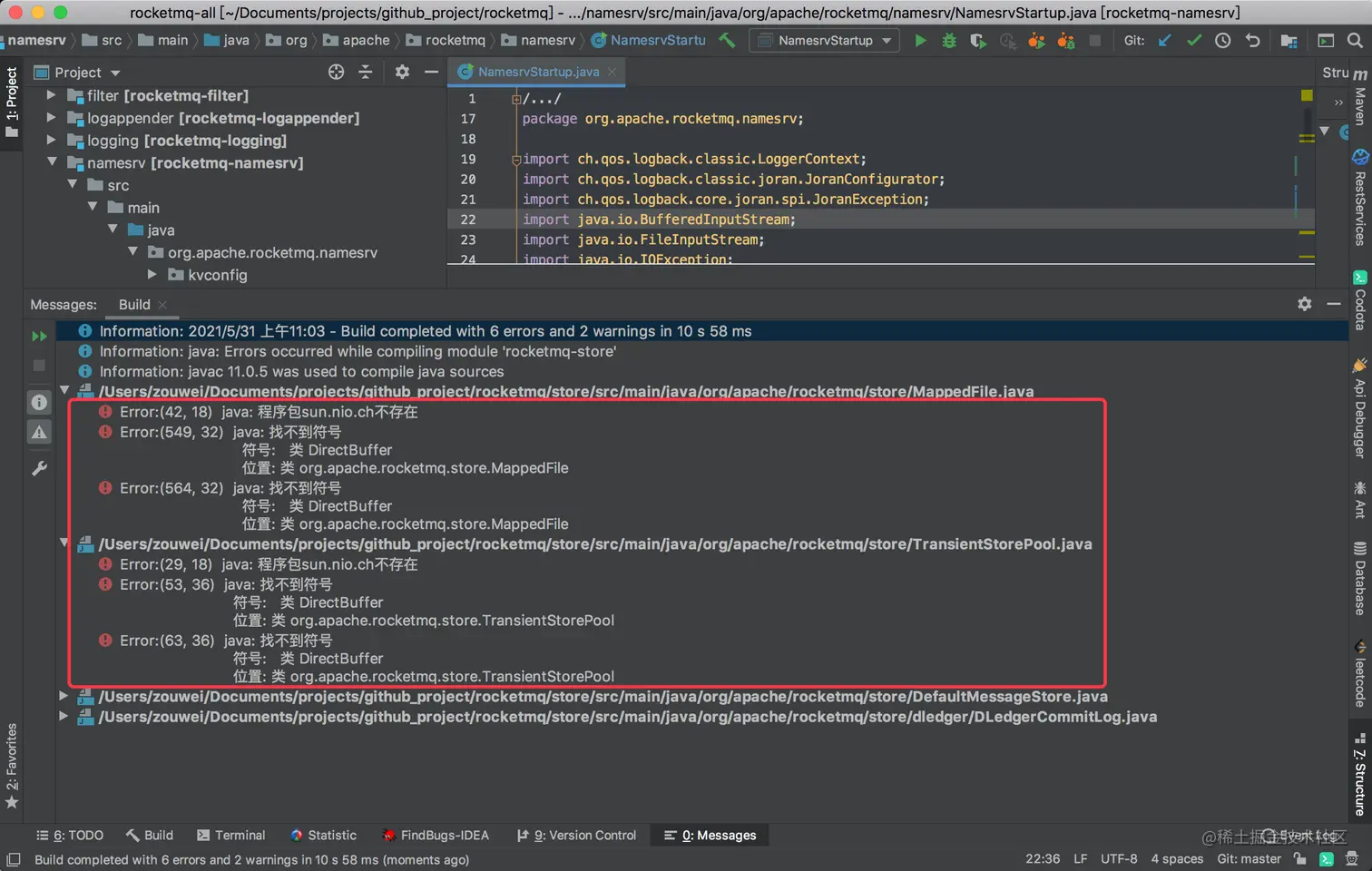Show Git history clock icon
The image size is (1372, 871).
click(1223, 40)
